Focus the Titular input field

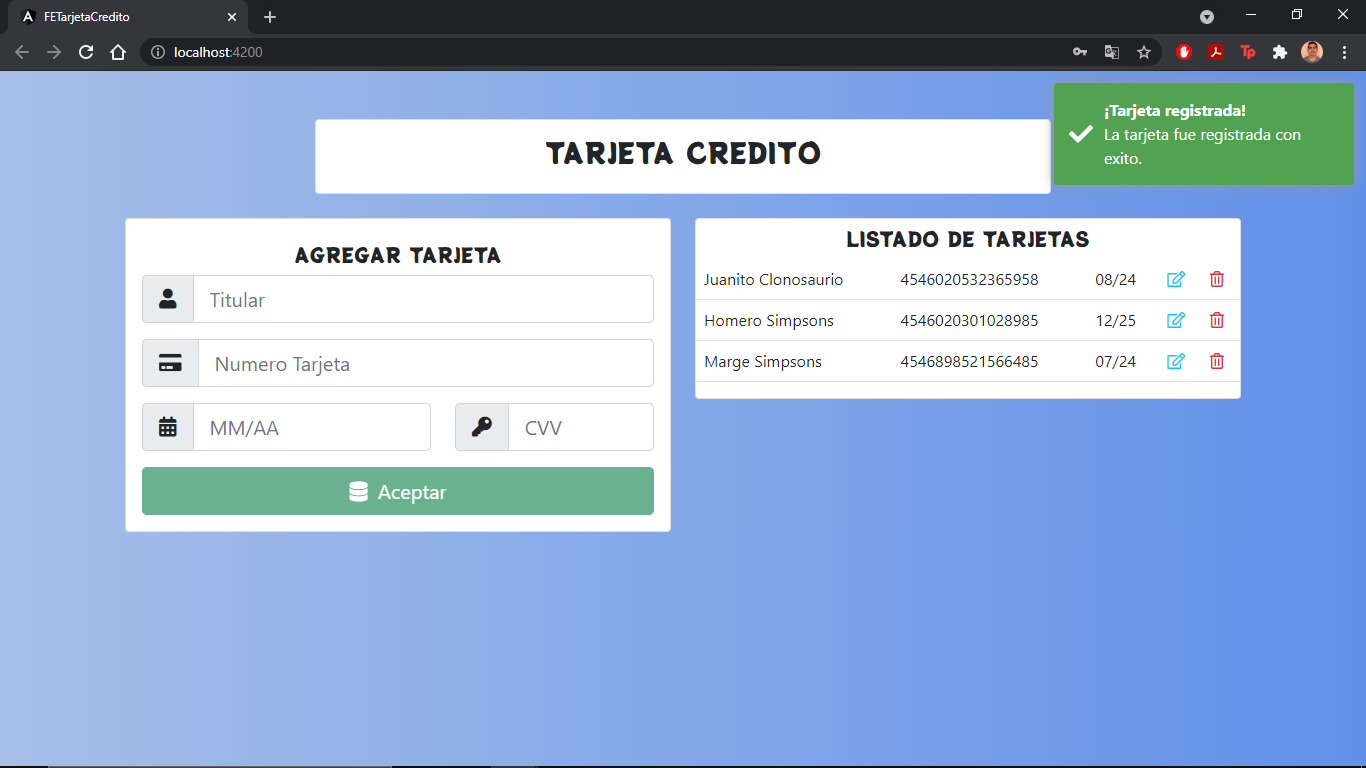[422, 299]
